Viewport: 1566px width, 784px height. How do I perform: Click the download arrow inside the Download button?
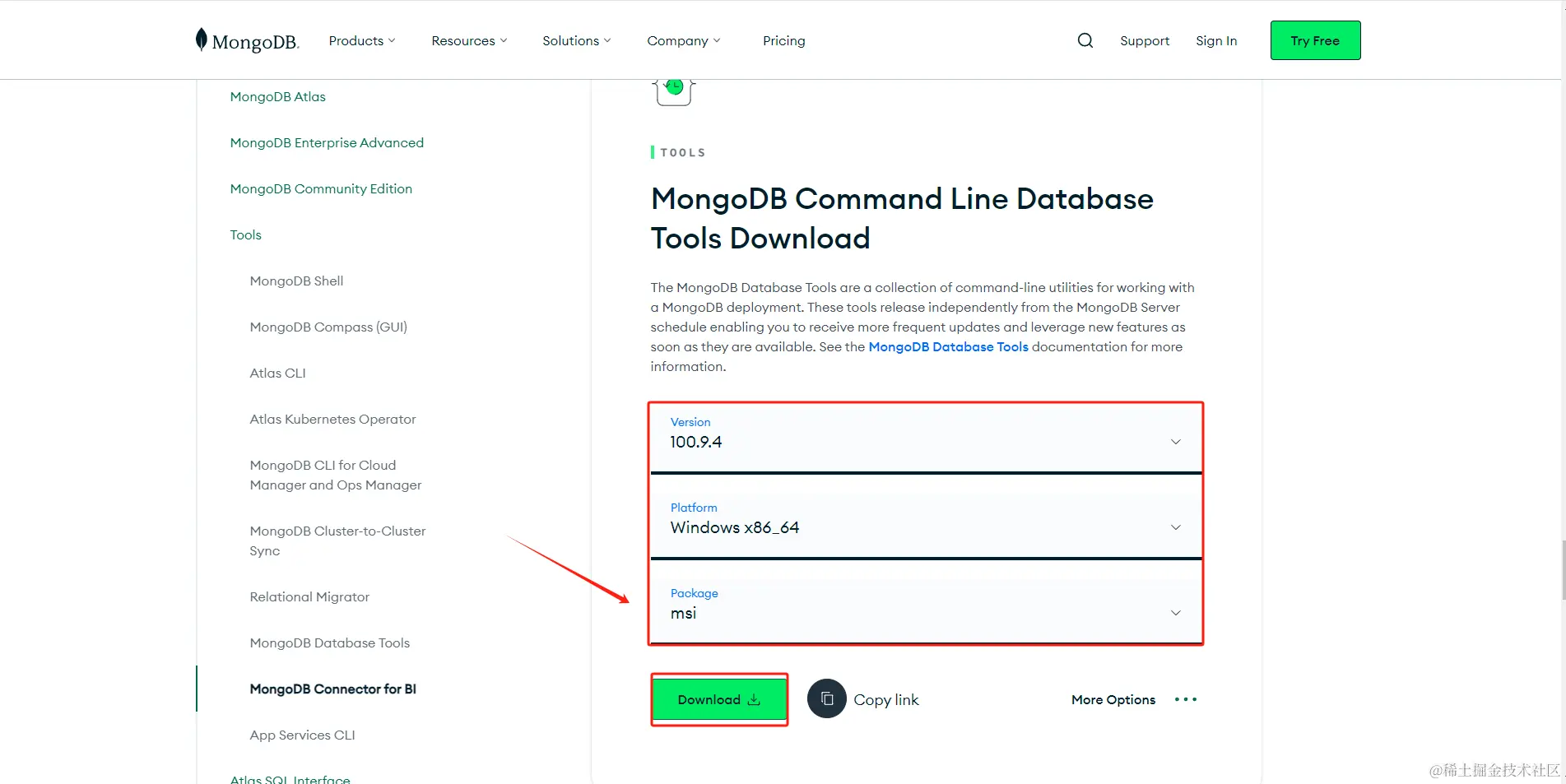(754, 699)
